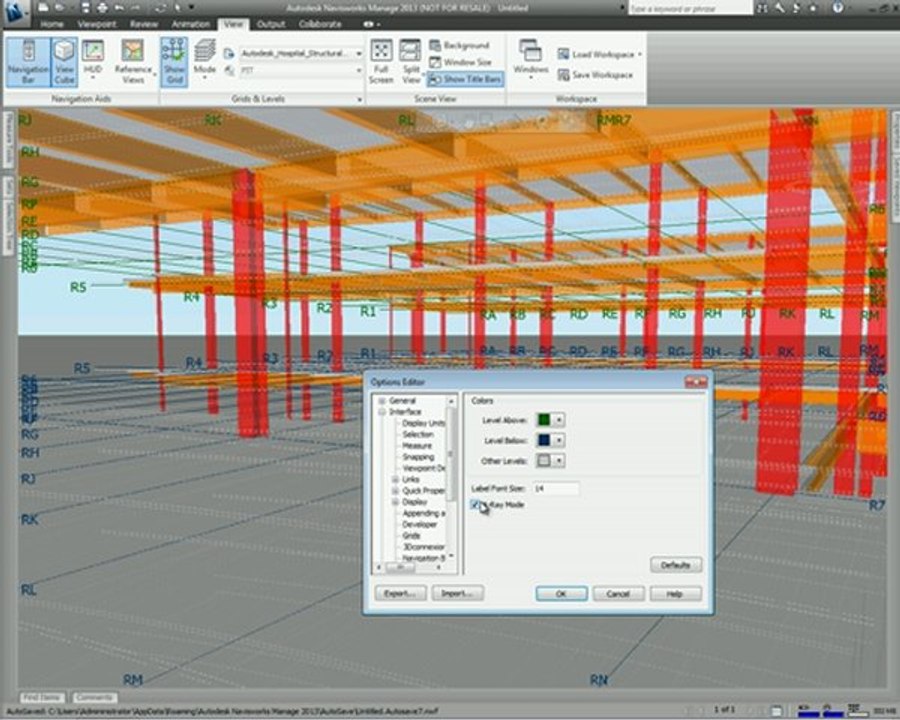Open Level Above color dropdown
Image resolution: width=900 pixels, height=720 pixels.
click(558, 420)
